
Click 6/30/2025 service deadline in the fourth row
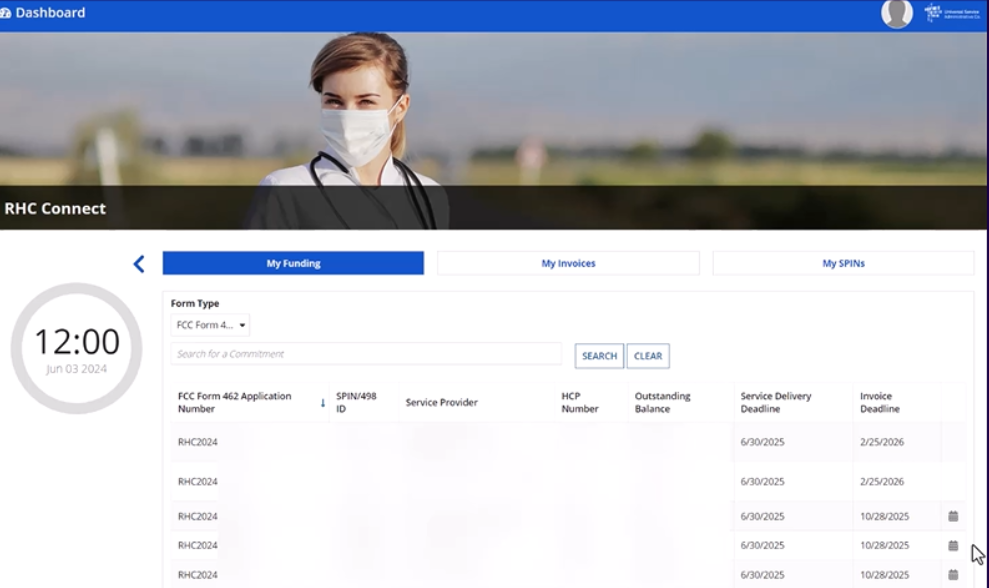[x=763, y=545]
